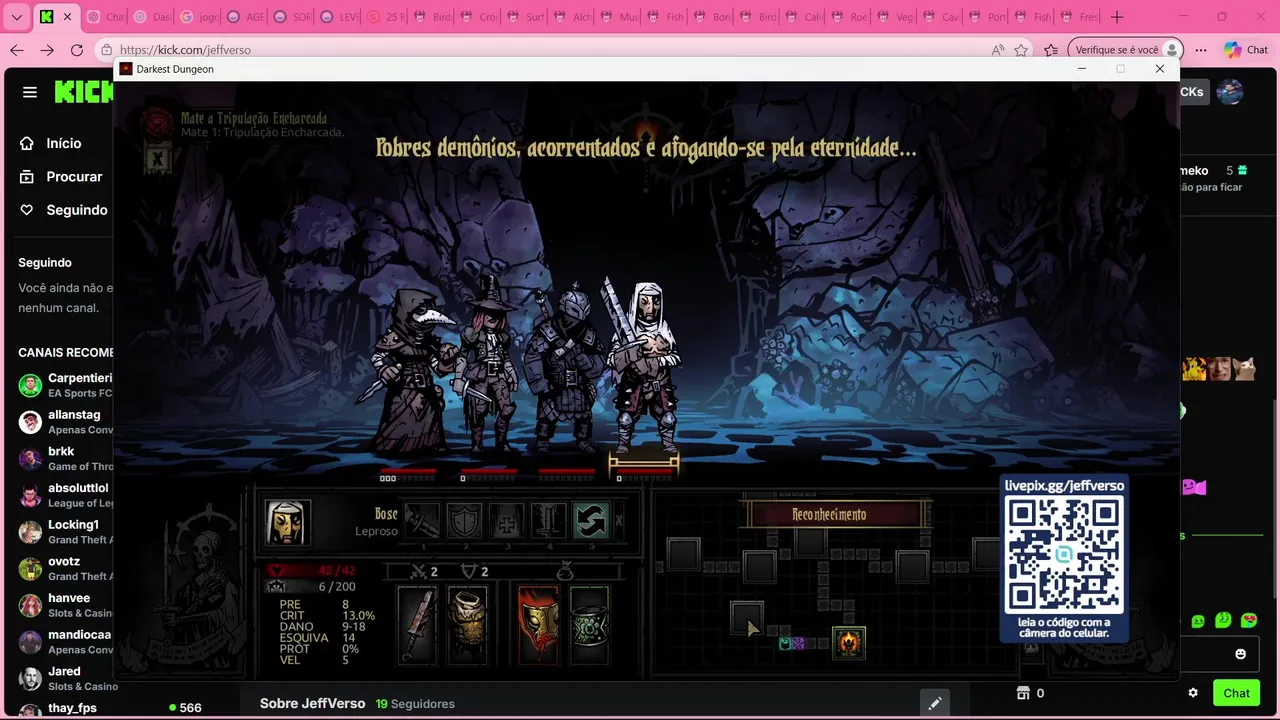The height and width of the screenshot is (720, 1280).
Task: Click the torch room on the map
Action: click(x=848, y=642)
